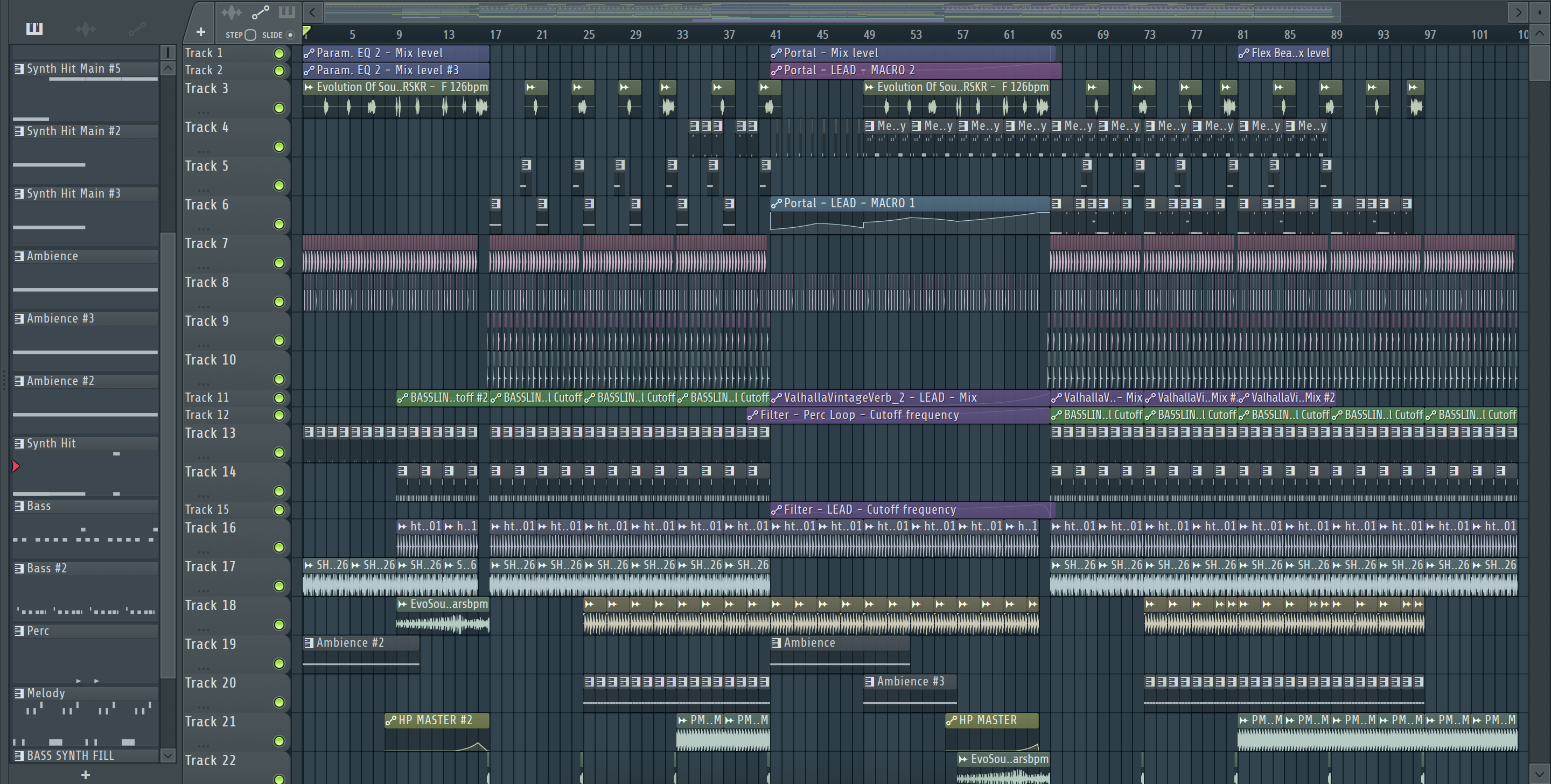Screen dimensions: 1551x784
Task: Select pattern clip focus in playlist toolbar
Action: point(287,12)
